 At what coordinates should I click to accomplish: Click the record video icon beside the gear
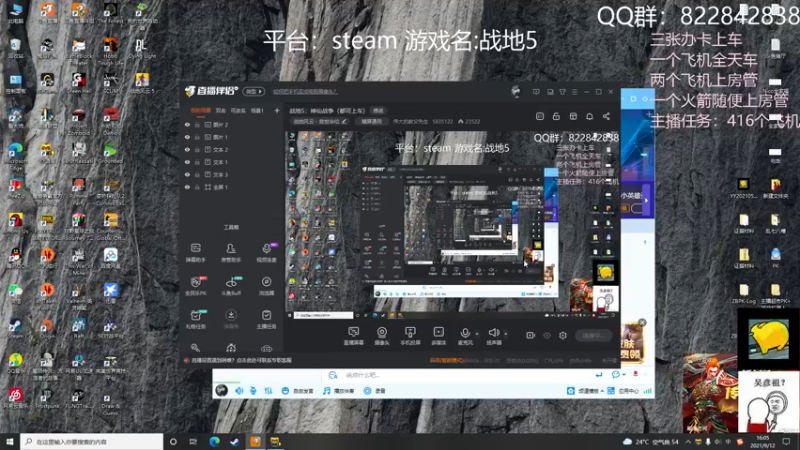[531, 335]
